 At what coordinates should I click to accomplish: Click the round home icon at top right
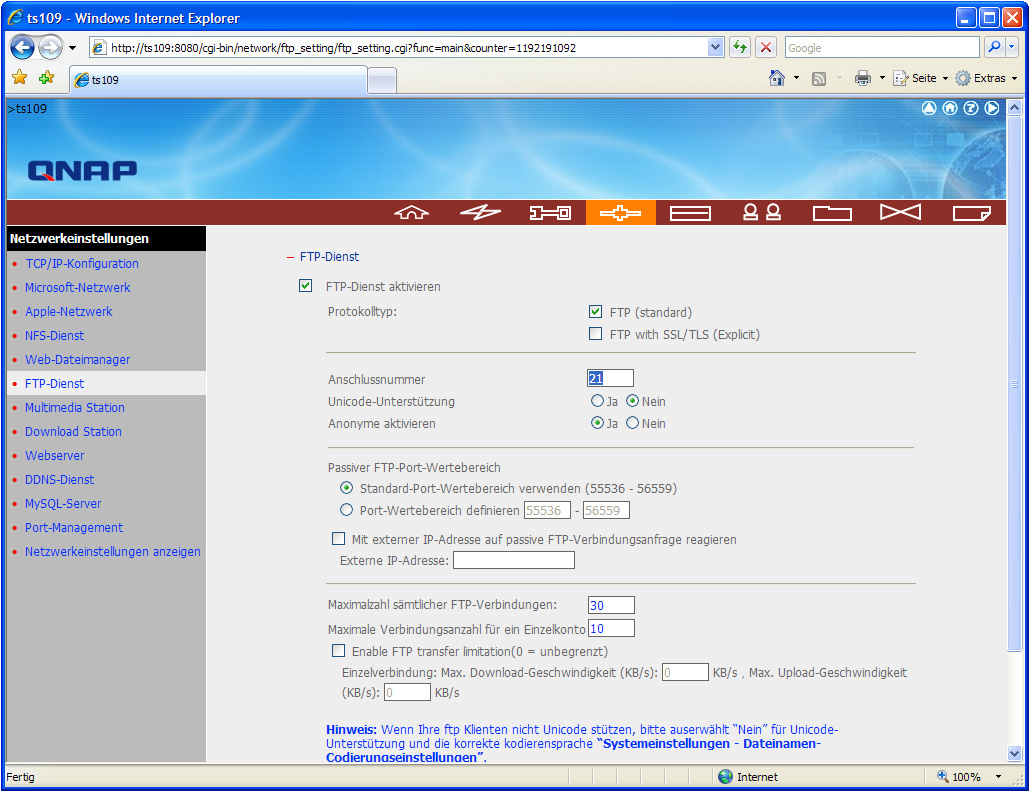(950, 108)
